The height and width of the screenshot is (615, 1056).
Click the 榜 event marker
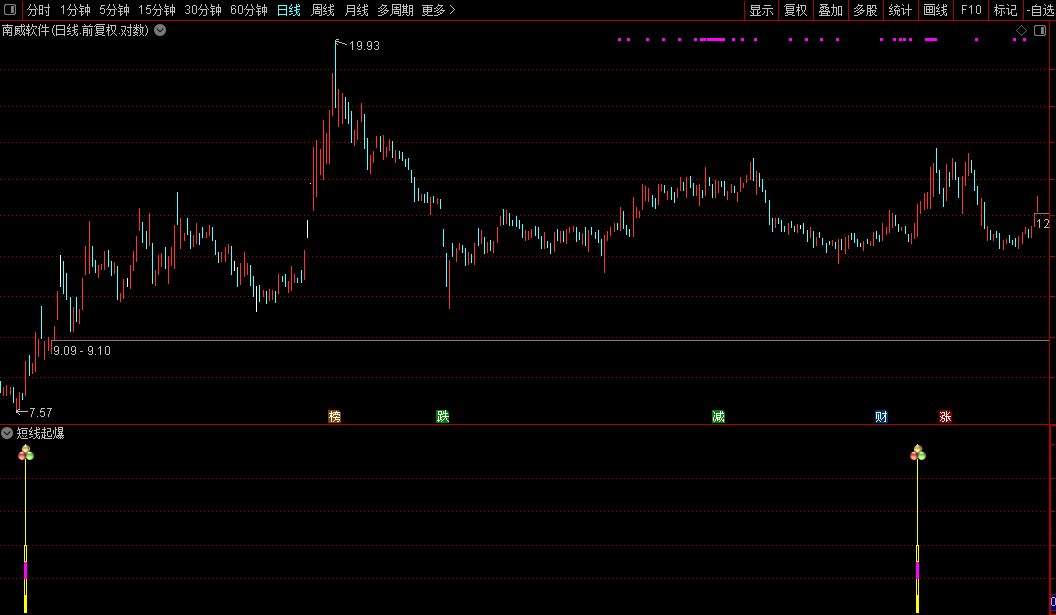[335, 416]
